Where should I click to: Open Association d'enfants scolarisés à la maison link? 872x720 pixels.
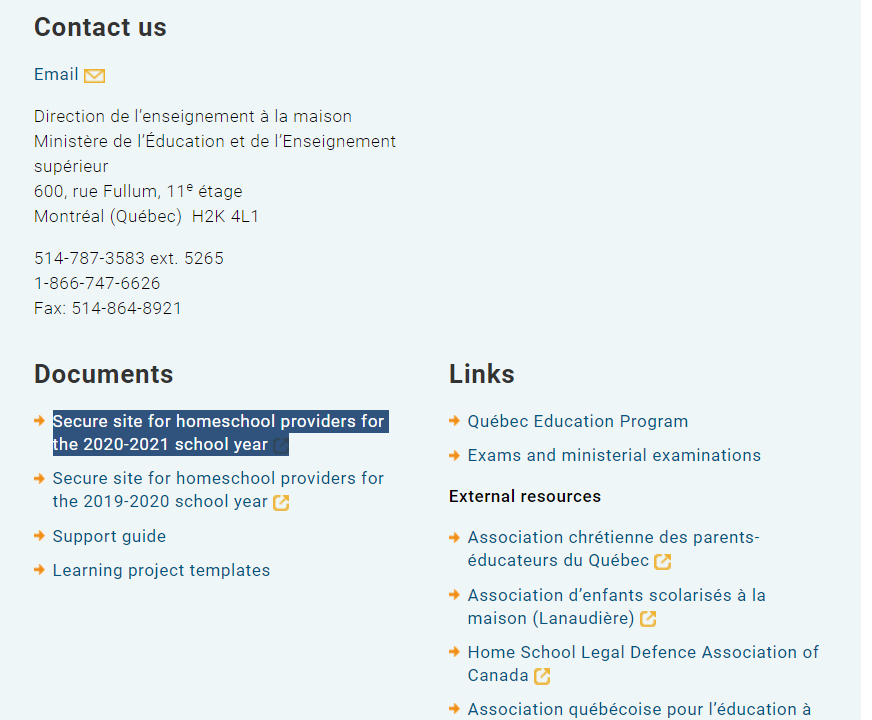(616, 607)
